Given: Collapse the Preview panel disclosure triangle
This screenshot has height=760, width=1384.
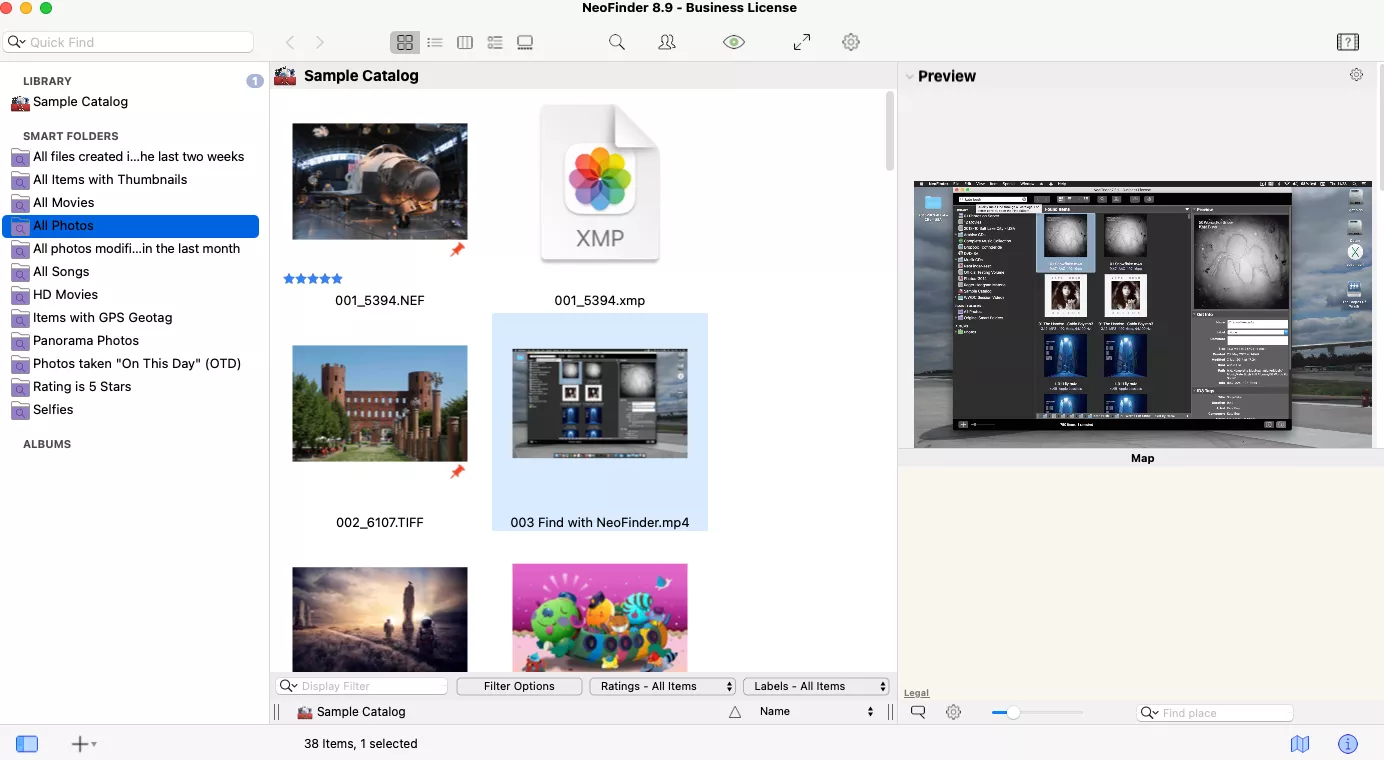Looking at the screenshot, I should click(x=909, y=76).
